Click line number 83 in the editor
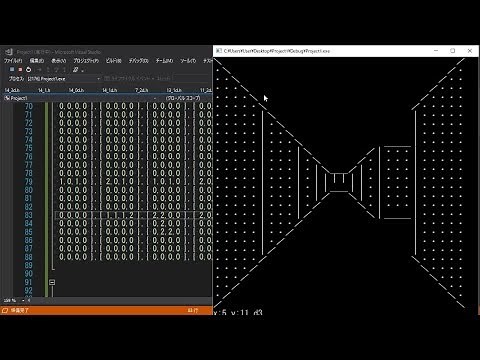Viewport: 480px width, 360px height. point(29,215)
